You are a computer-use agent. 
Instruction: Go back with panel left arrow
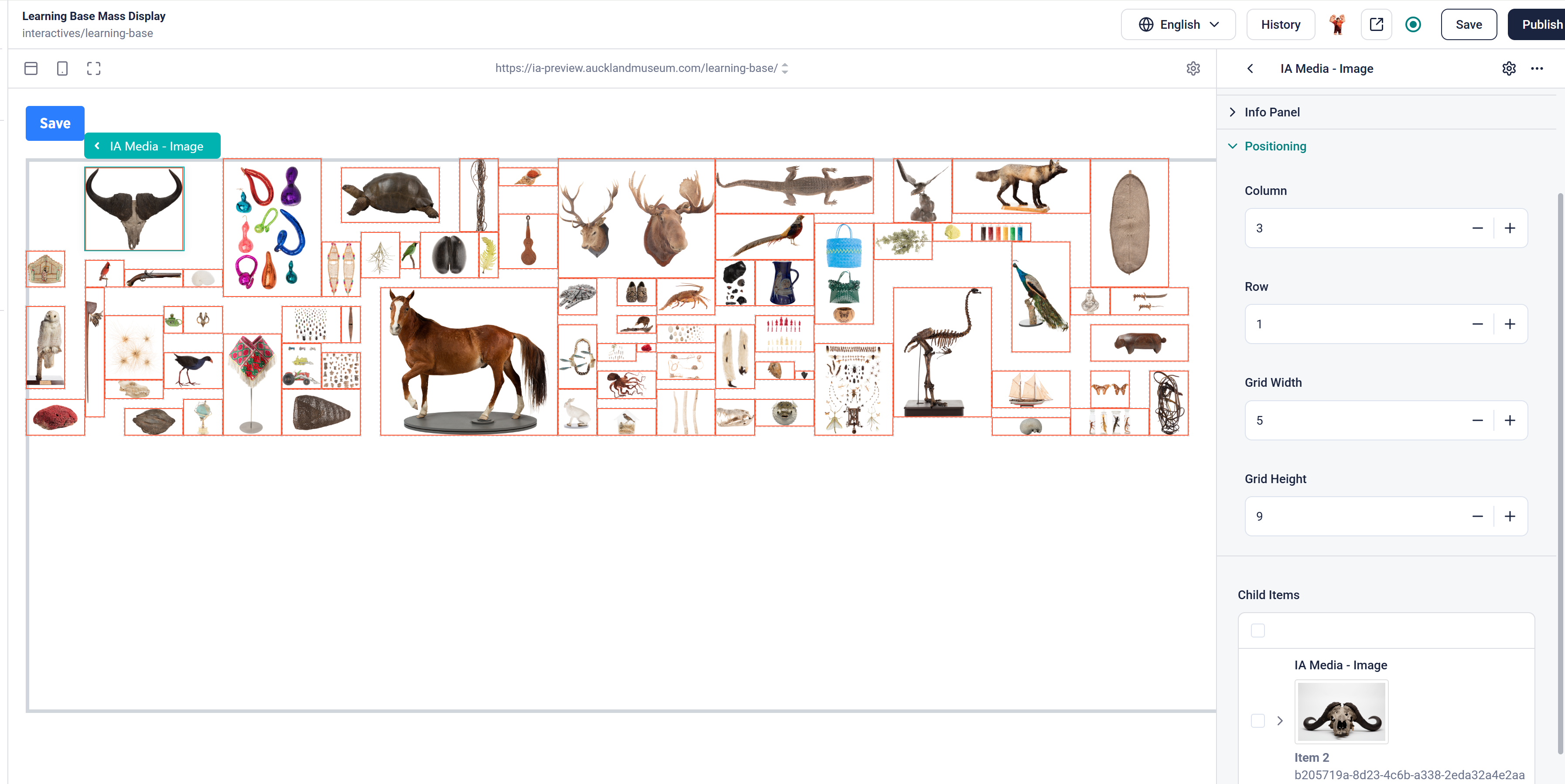[1250, 68]
